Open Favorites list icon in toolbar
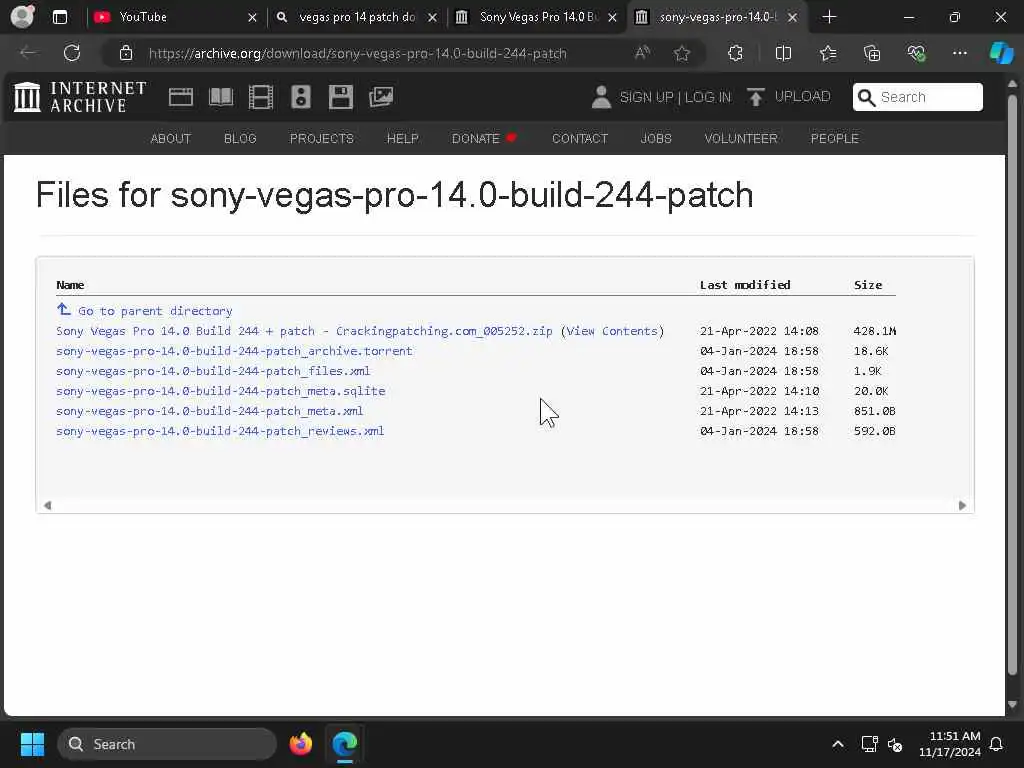 click(828, 53)
